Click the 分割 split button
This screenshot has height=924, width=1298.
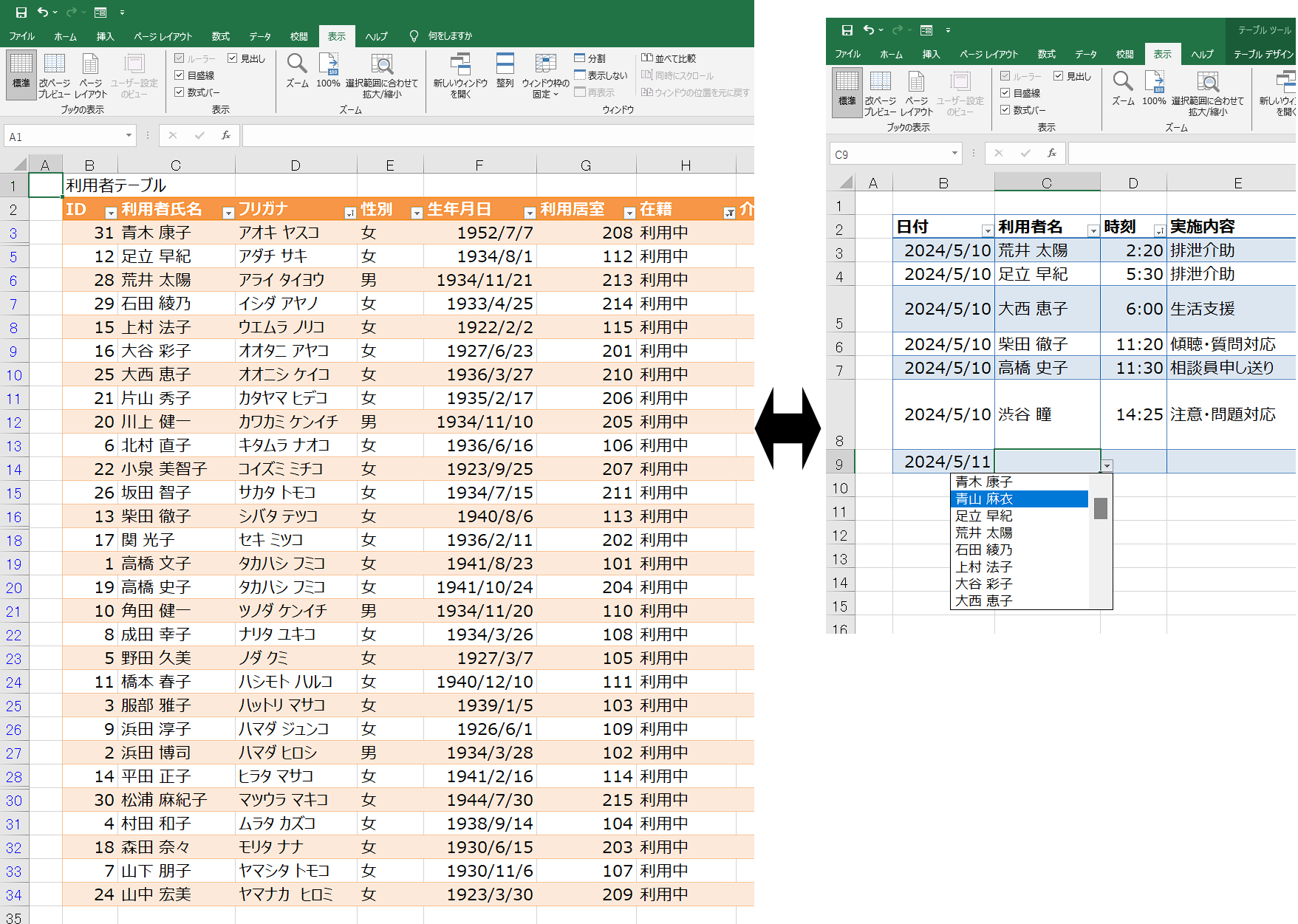pyautogui.click(x=590, y=58)
